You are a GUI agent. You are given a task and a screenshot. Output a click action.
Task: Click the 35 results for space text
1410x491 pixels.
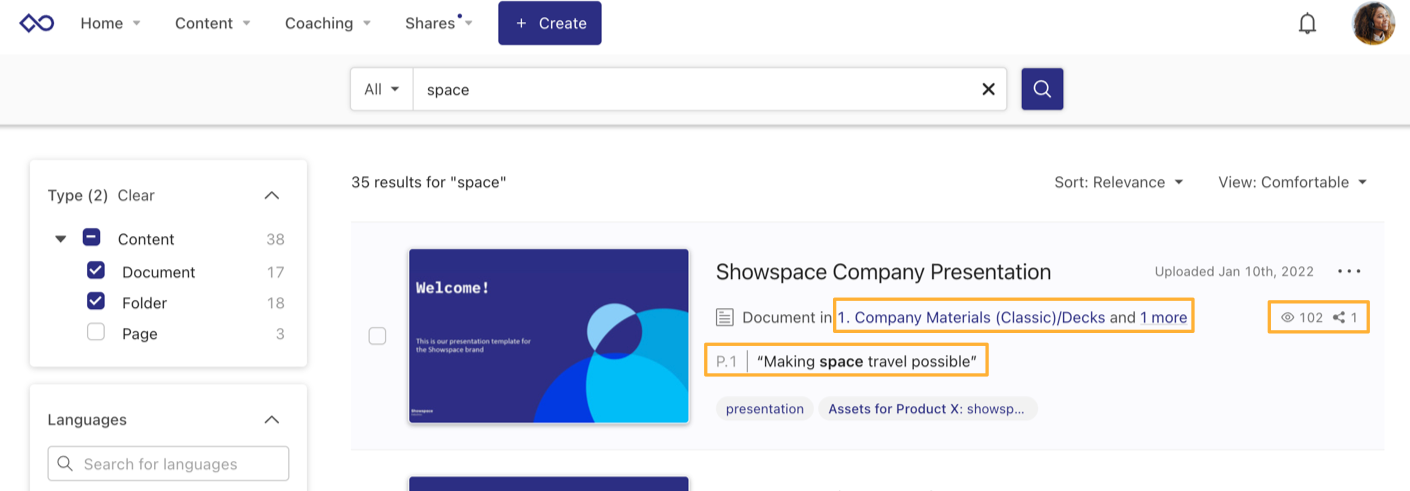tap(429, 182)
